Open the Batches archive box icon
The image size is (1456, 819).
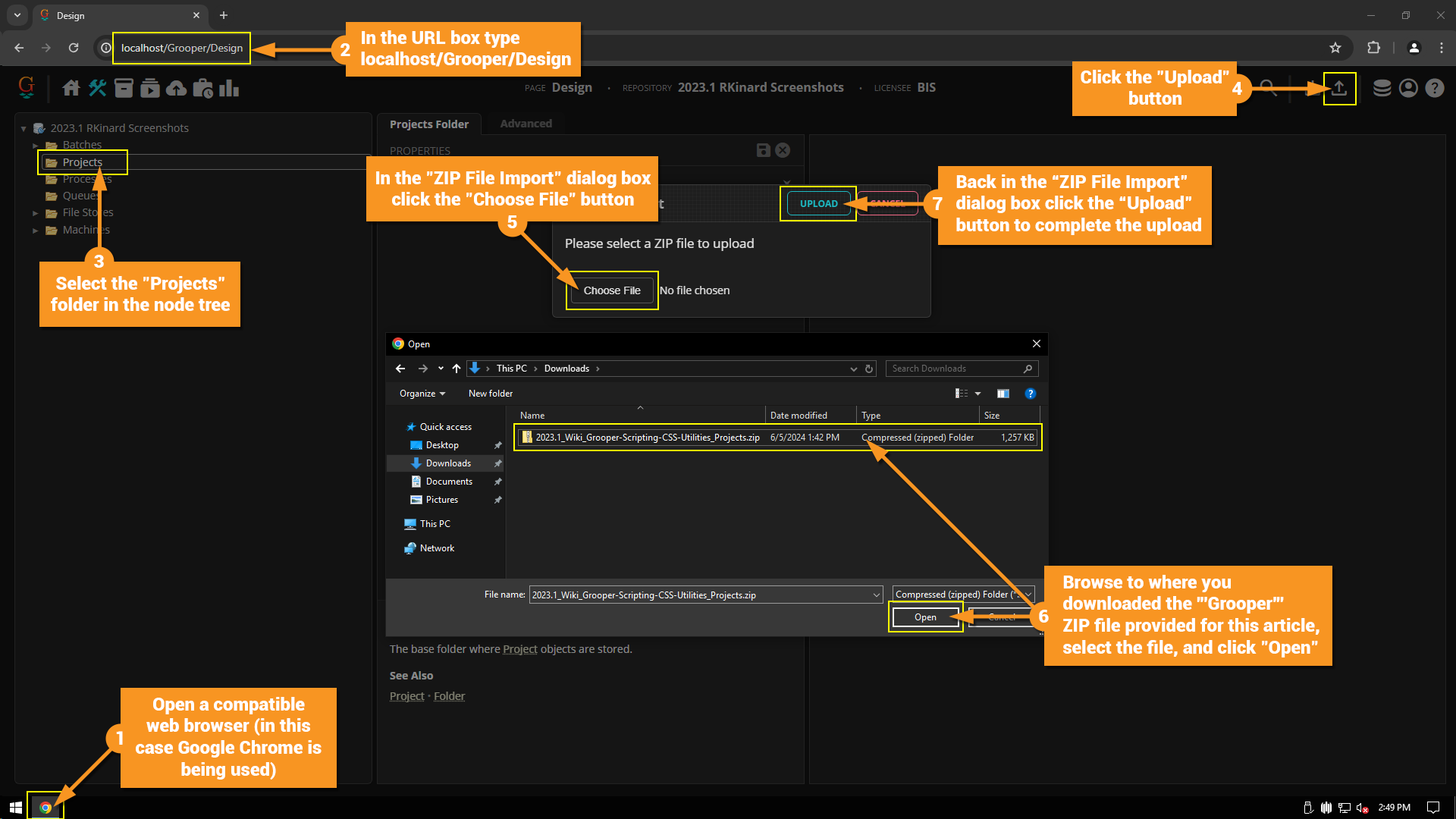click(x=124, y=89)
